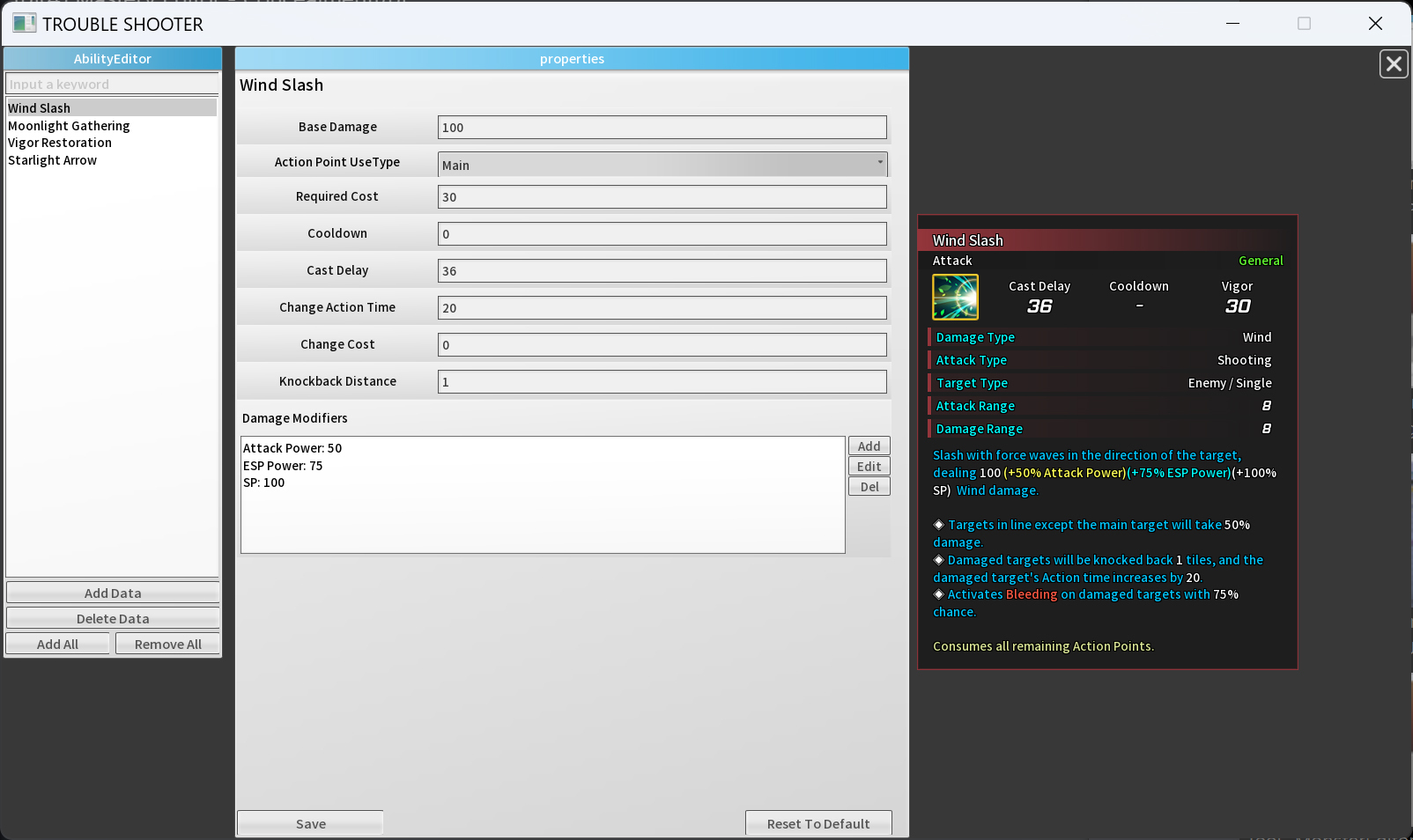Open the Action Point UseType dropdown

point(662,165)
